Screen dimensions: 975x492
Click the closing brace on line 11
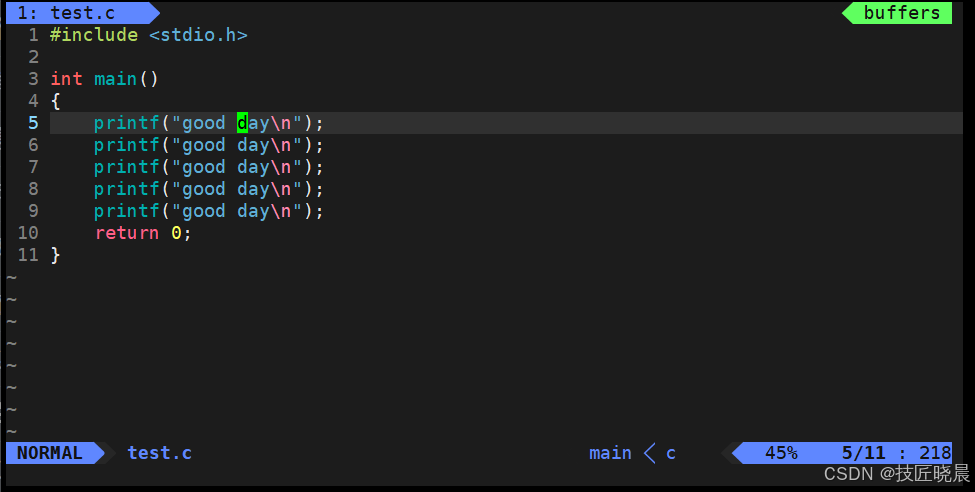[55, 255]
